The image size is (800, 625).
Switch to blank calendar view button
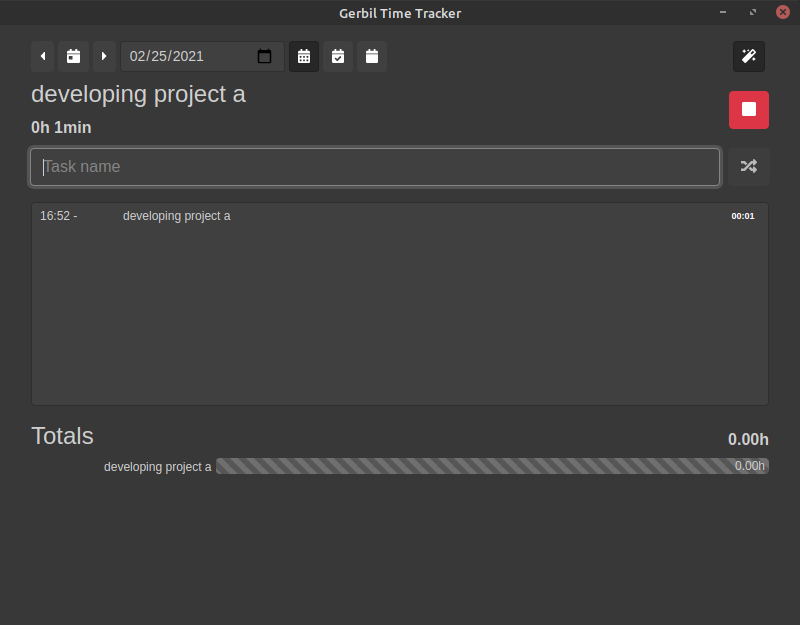(x=372, y=56)
